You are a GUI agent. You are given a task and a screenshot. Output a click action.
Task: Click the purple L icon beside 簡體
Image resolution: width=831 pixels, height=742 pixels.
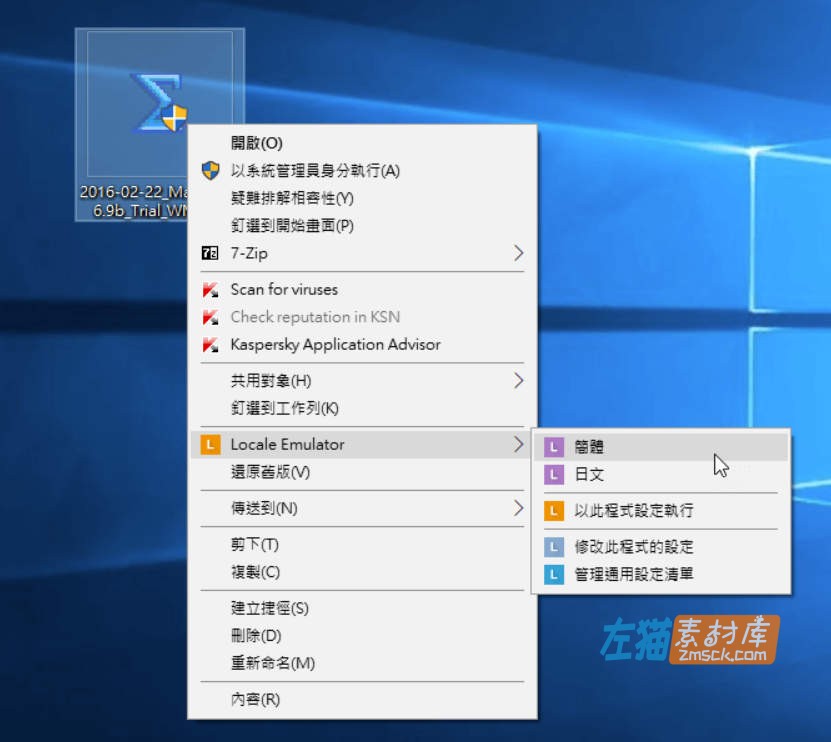coord(554,447)
